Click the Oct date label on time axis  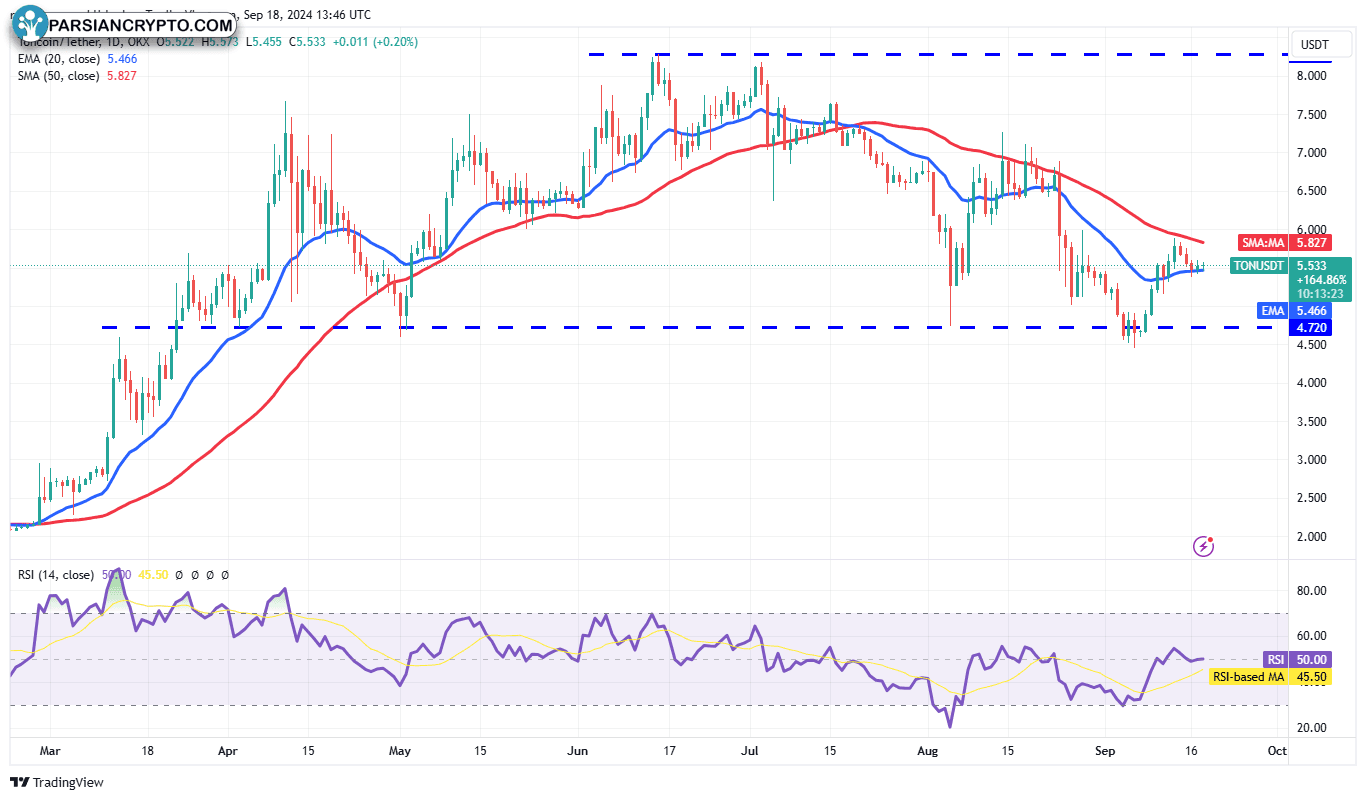(x=1275, y=750)
